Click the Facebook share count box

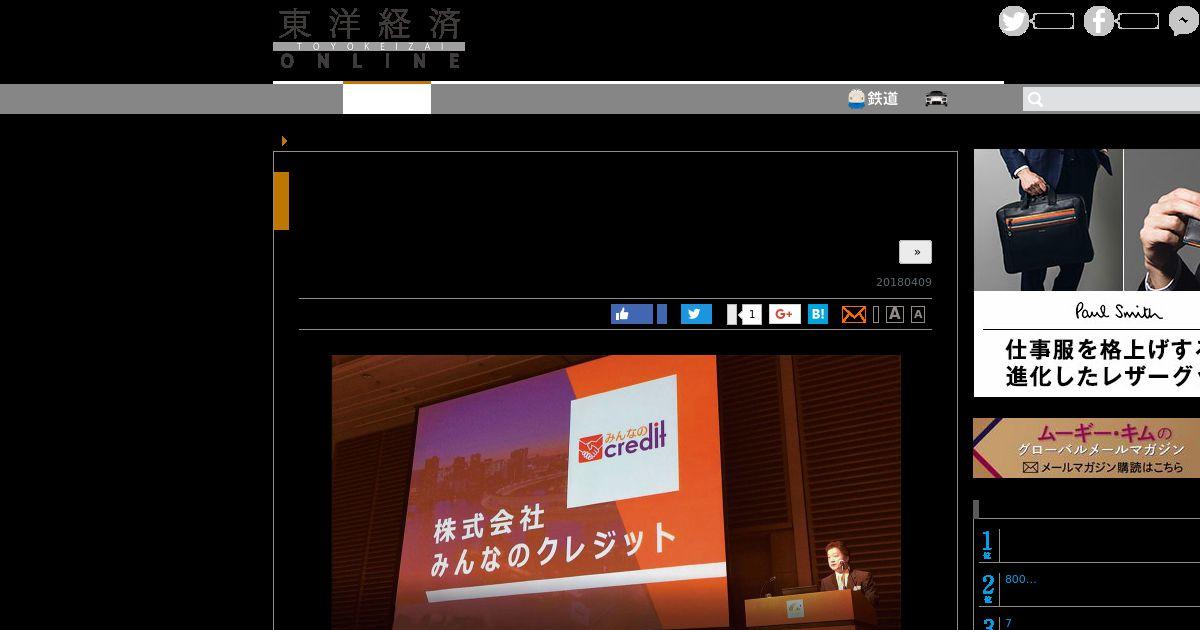tap(661, 314)
